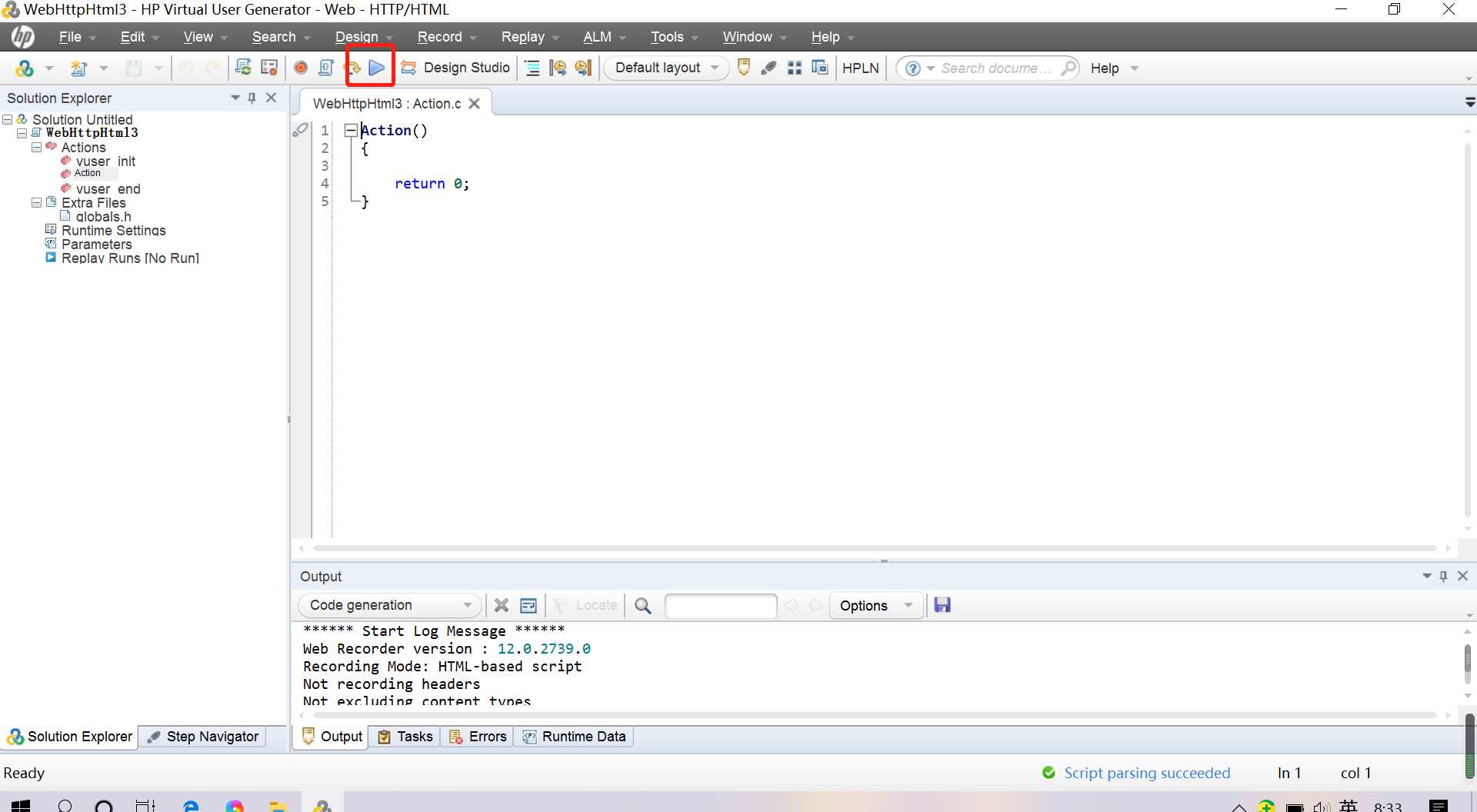Collapse the Action() code fold marker
The image size is (1477, 812).
[351, 130]
